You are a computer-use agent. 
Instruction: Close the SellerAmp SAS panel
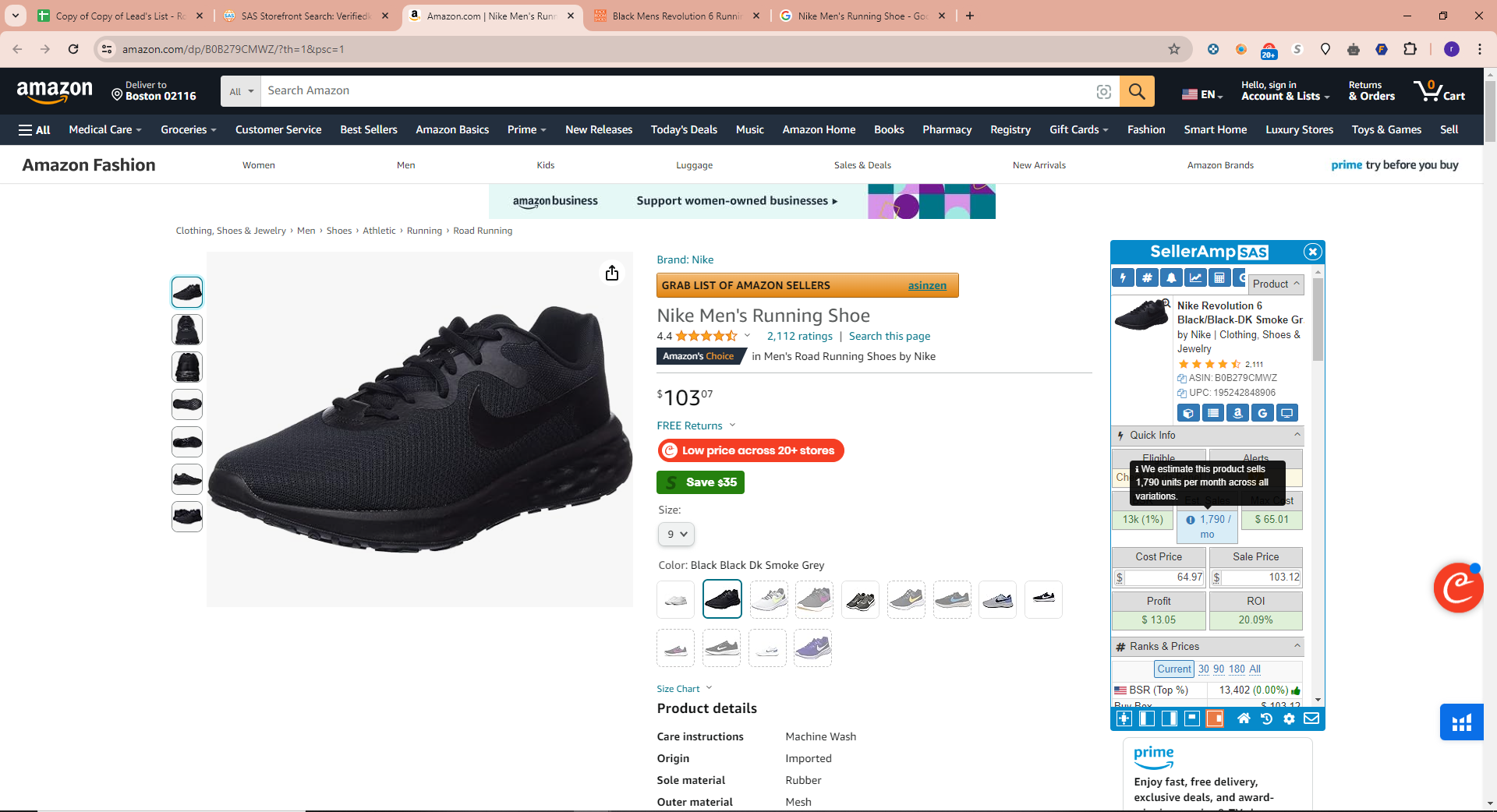(1313, 252)
